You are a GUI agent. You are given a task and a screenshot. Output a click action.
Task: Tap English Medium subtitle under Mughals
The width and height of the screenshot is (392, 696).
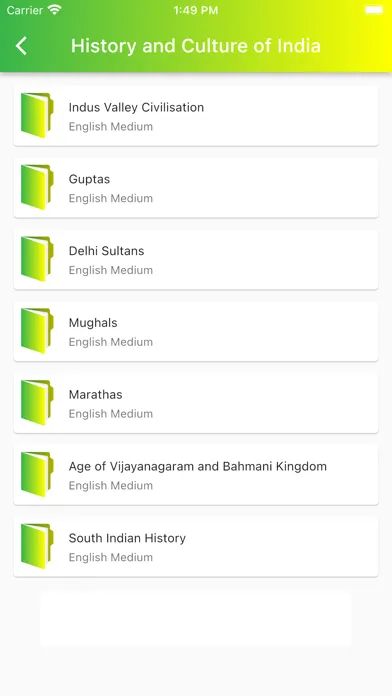[x=111, y=342]
